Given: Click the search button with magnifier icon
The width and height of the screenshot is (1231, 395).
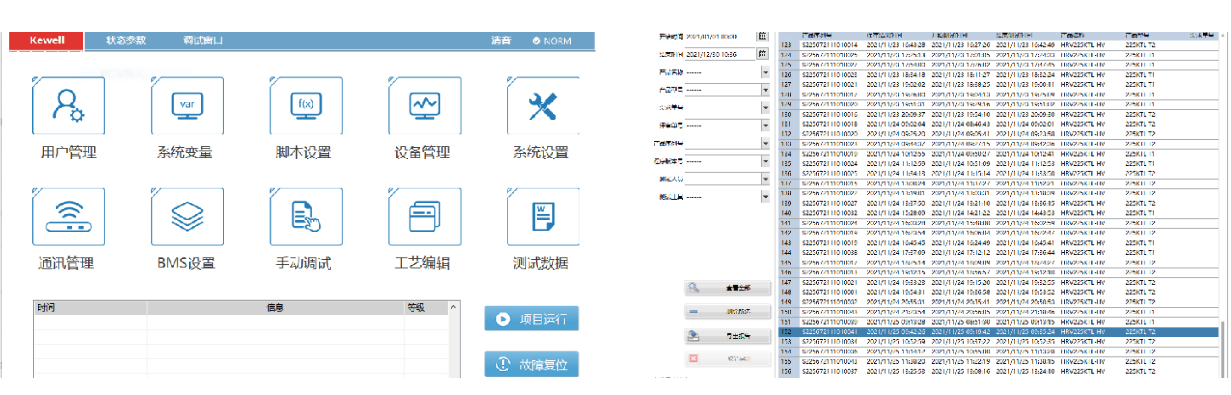Looking at the screenshot, I should click(728, 288).
